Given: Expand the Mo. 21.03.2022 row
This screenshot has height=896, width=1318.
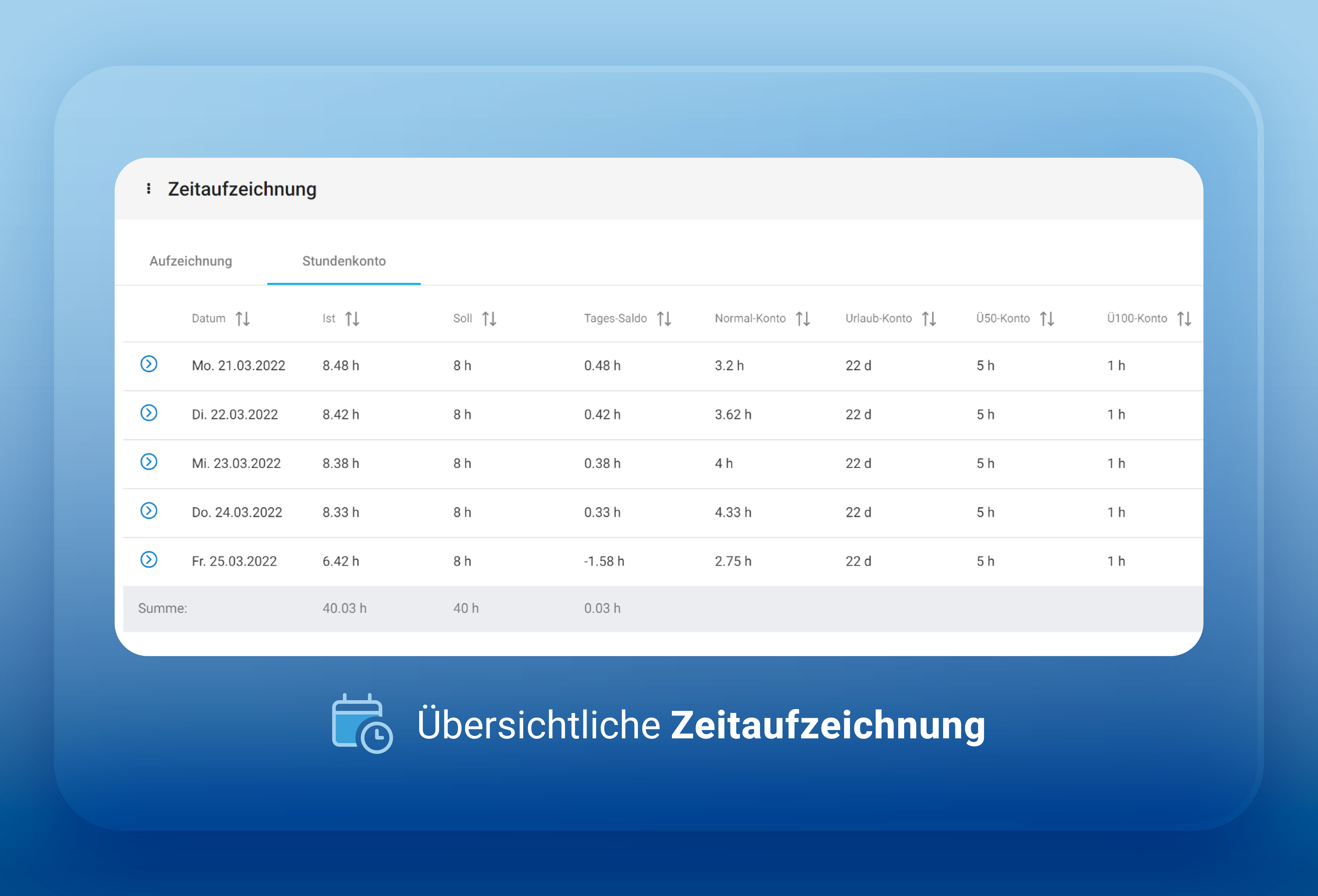Looking at the screenshot, I should pos(149,364).
